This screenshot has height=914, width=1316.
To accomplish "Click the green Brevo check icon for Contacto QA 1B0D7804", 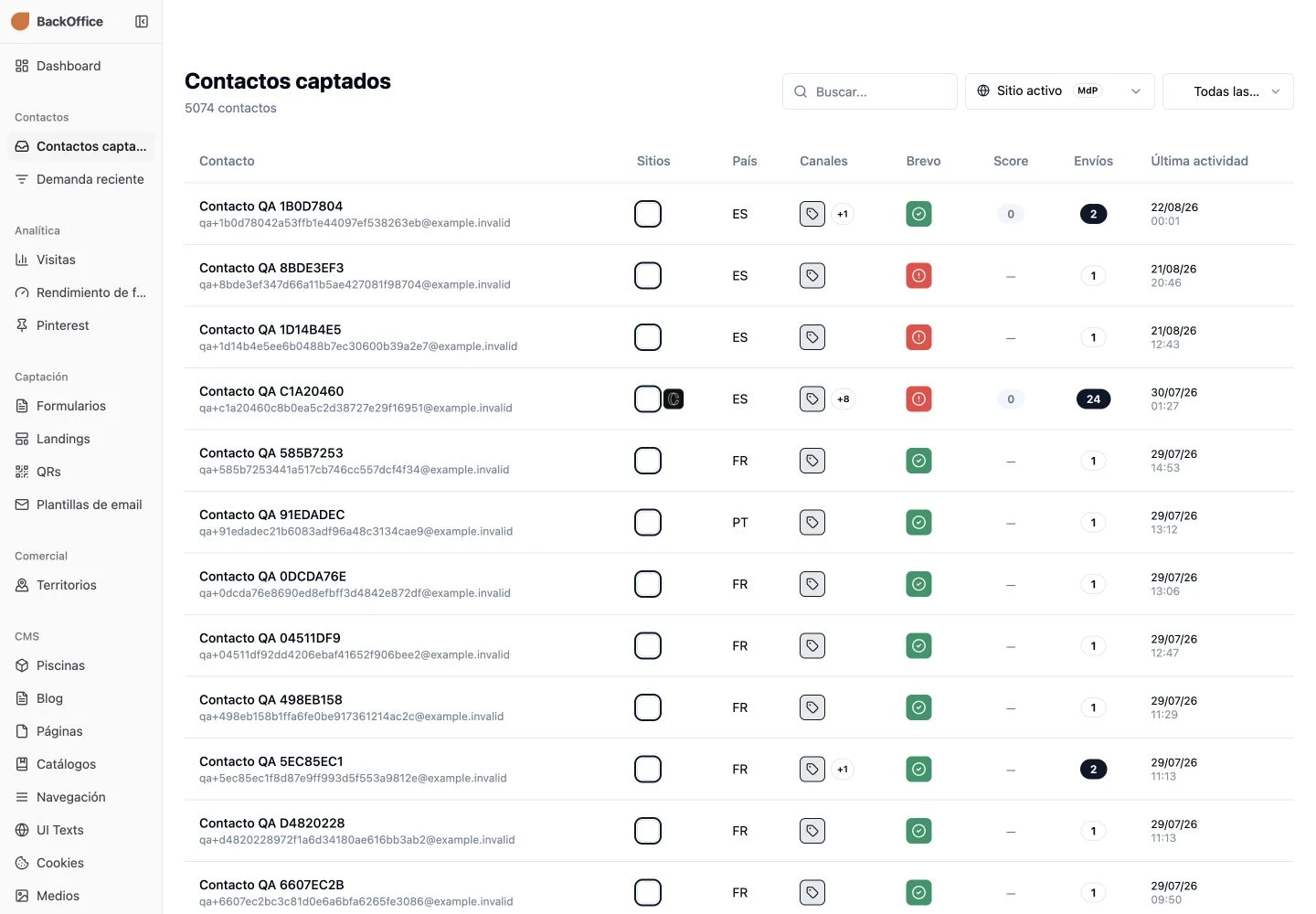I will coord(918,214).
